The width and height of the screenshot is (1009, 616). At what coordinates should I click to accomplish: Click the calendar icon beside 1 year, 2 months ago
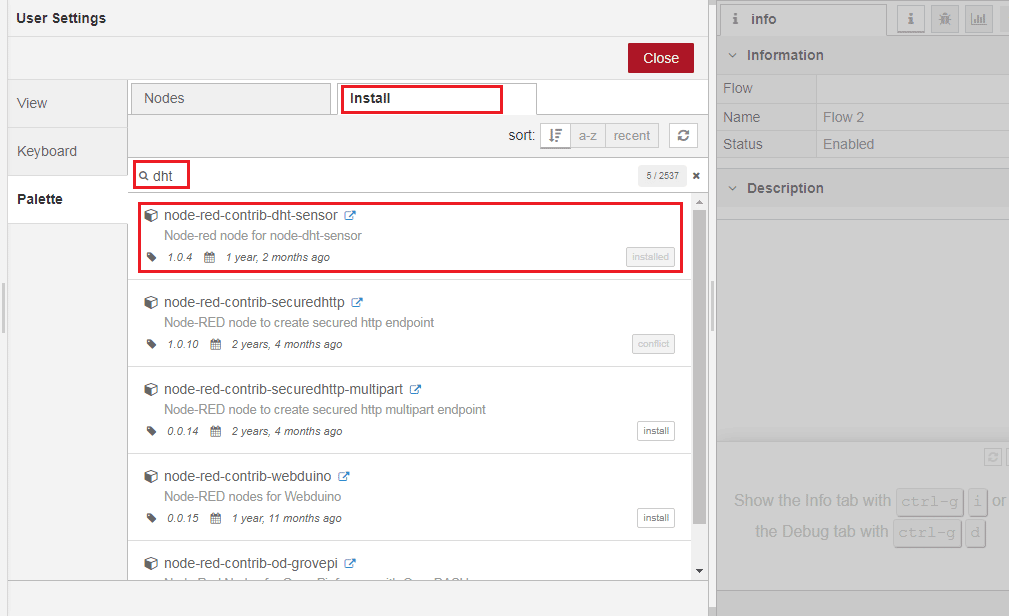[210, 257]
